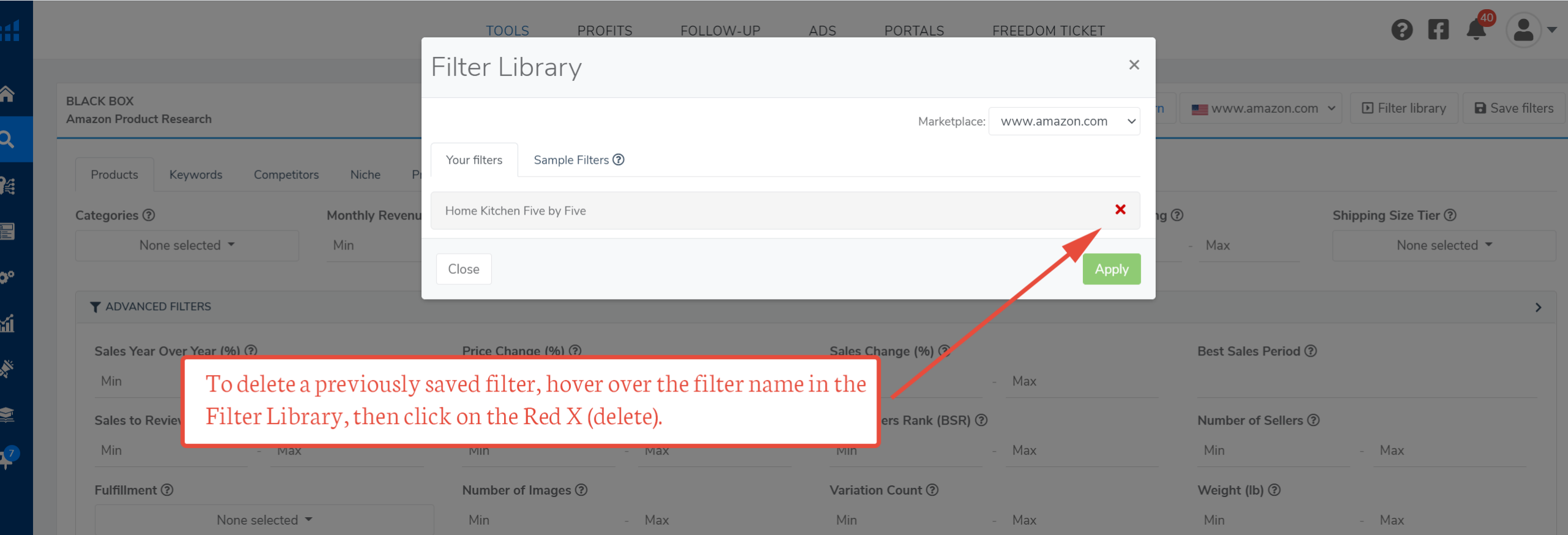
Task: Click the Sample Filters help icon
Action: pos(619,159)
